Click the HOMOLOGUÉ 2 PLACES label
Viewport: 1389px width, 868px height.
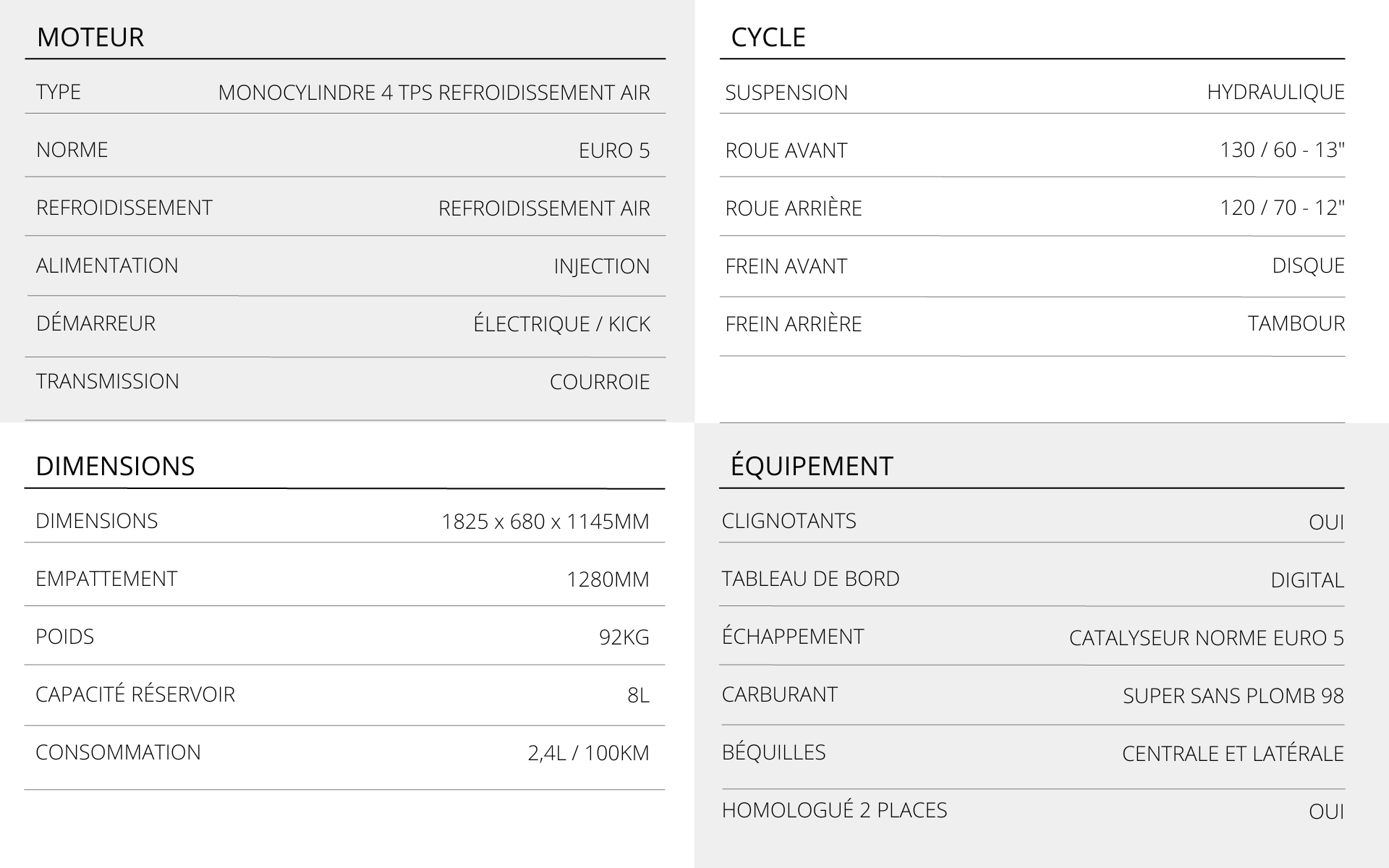tap(834, 810)
